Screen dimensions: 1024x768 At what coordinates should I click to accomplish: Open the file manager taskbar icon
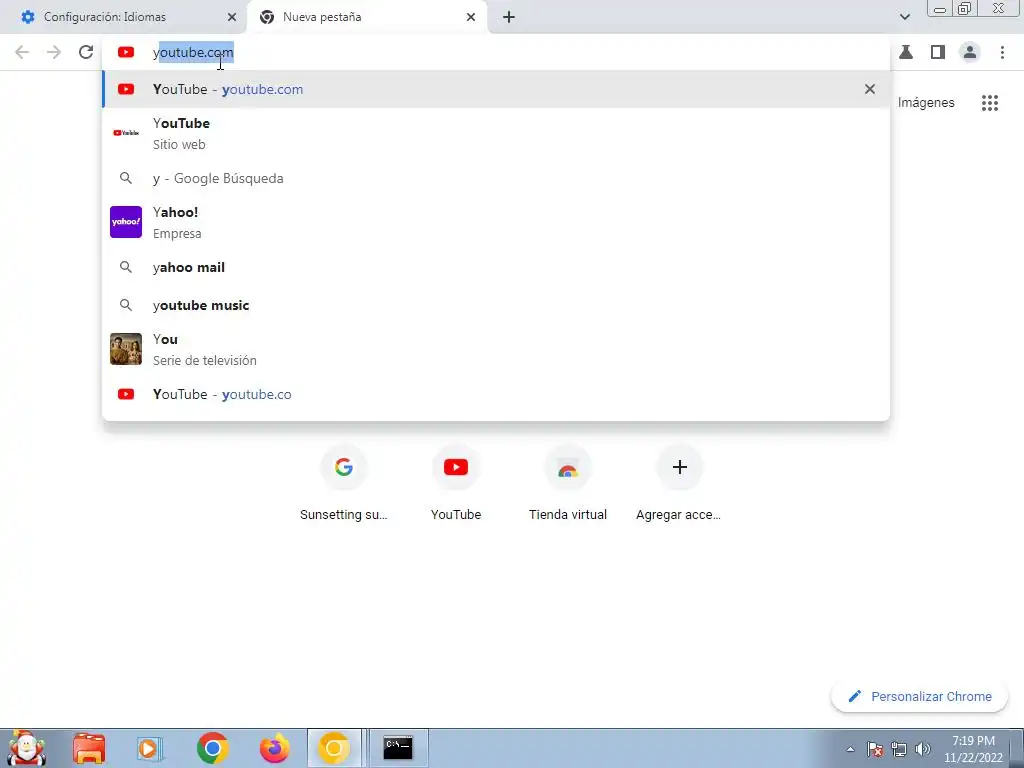(89, 748)
